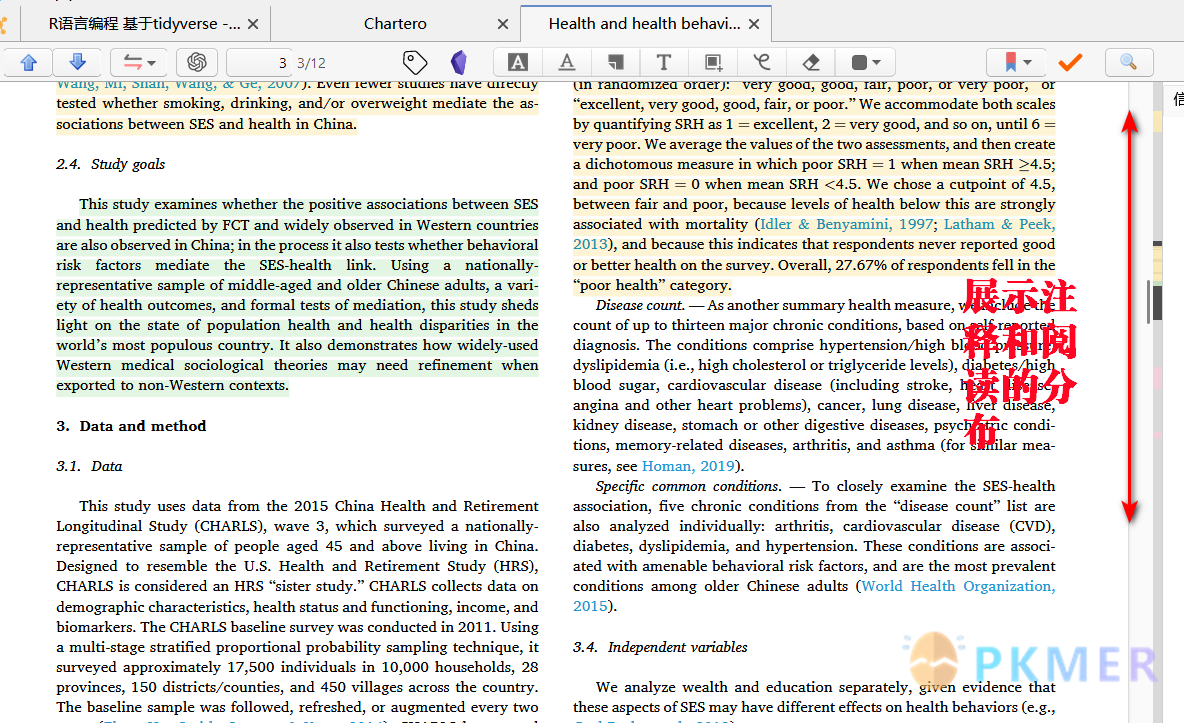Click the 3. Data and method heading
The image size is (1184, 723).
[x=131, y=426]
